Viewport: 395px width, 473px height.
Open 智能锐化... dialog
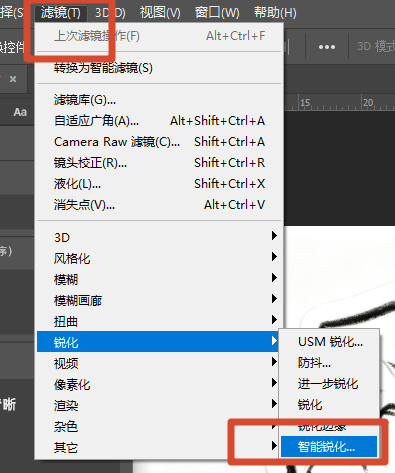click(x=329, y=447)
